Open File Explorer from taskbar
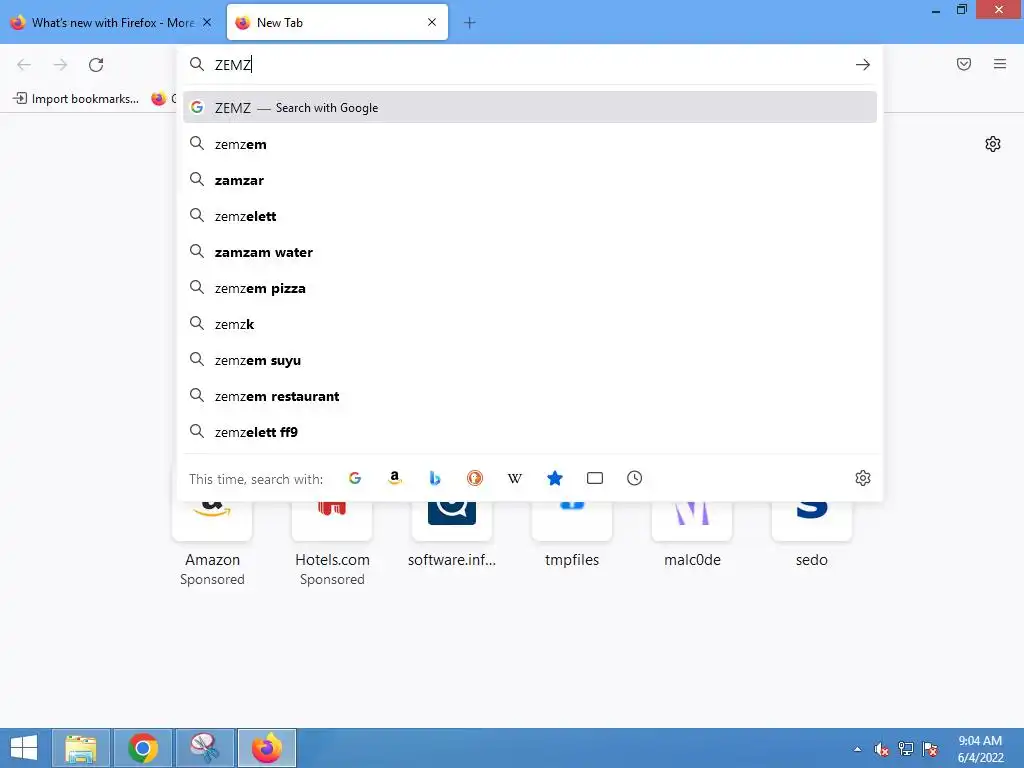The width and height of the screenshot is (1024, 768). click(80, 748)
